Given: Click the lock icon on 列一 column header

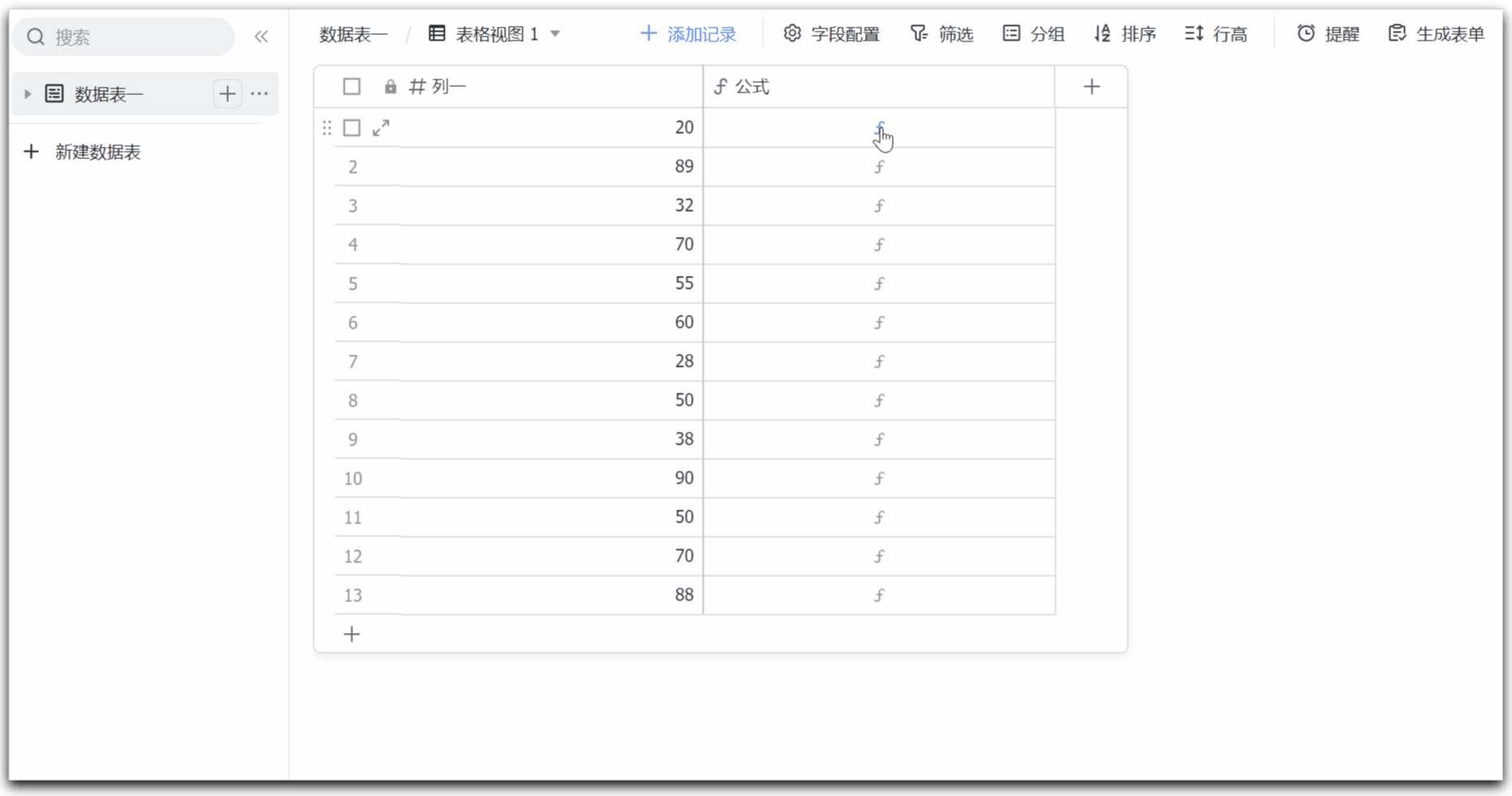Looking at the screenshot, I should pos(390,86).
